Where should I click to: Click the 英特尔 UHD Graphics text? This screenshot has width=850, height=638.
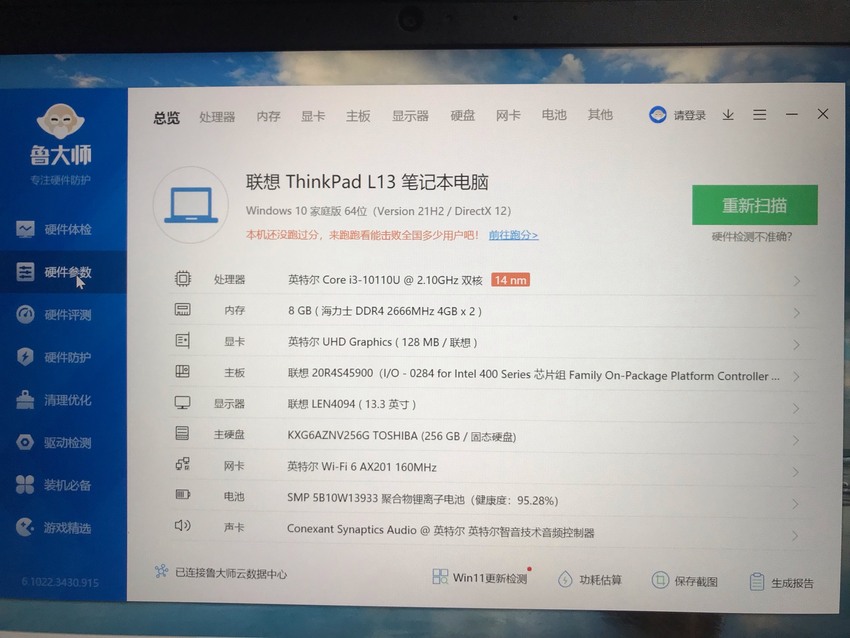point(382,342)
